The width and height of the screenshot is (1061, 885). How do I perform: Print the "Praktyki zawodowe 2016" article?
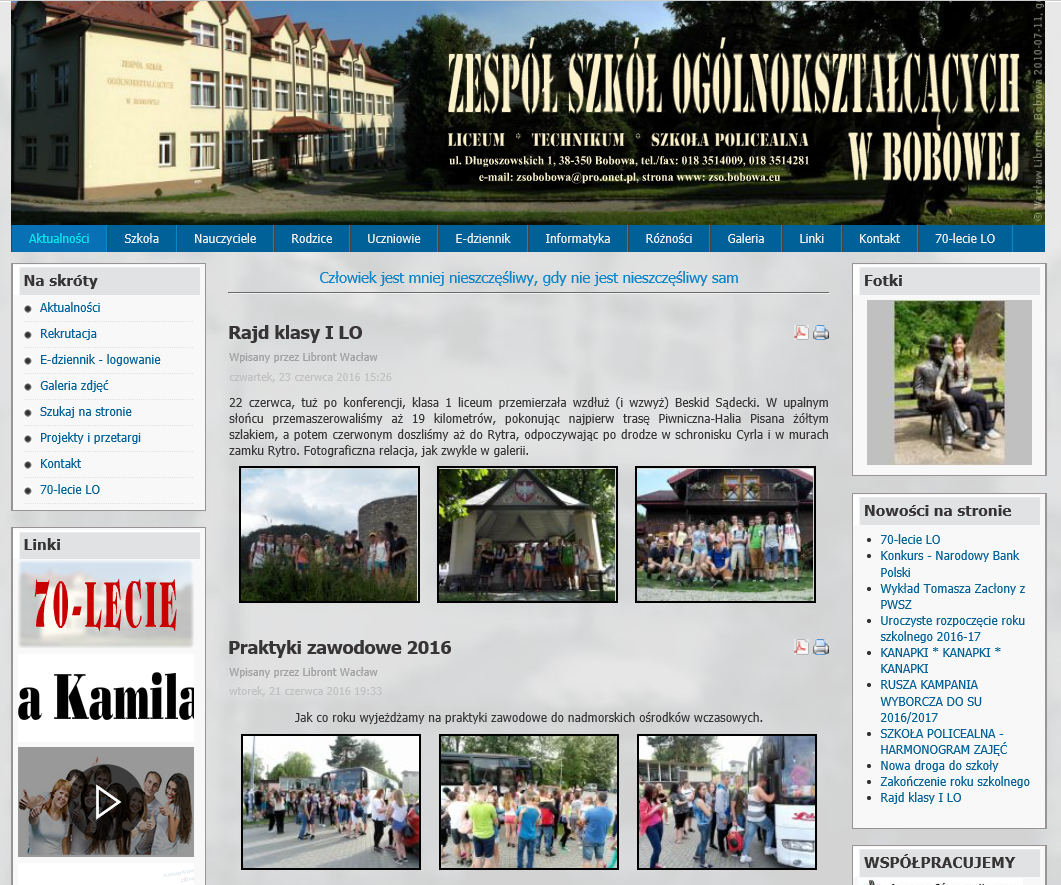(820, 647)
